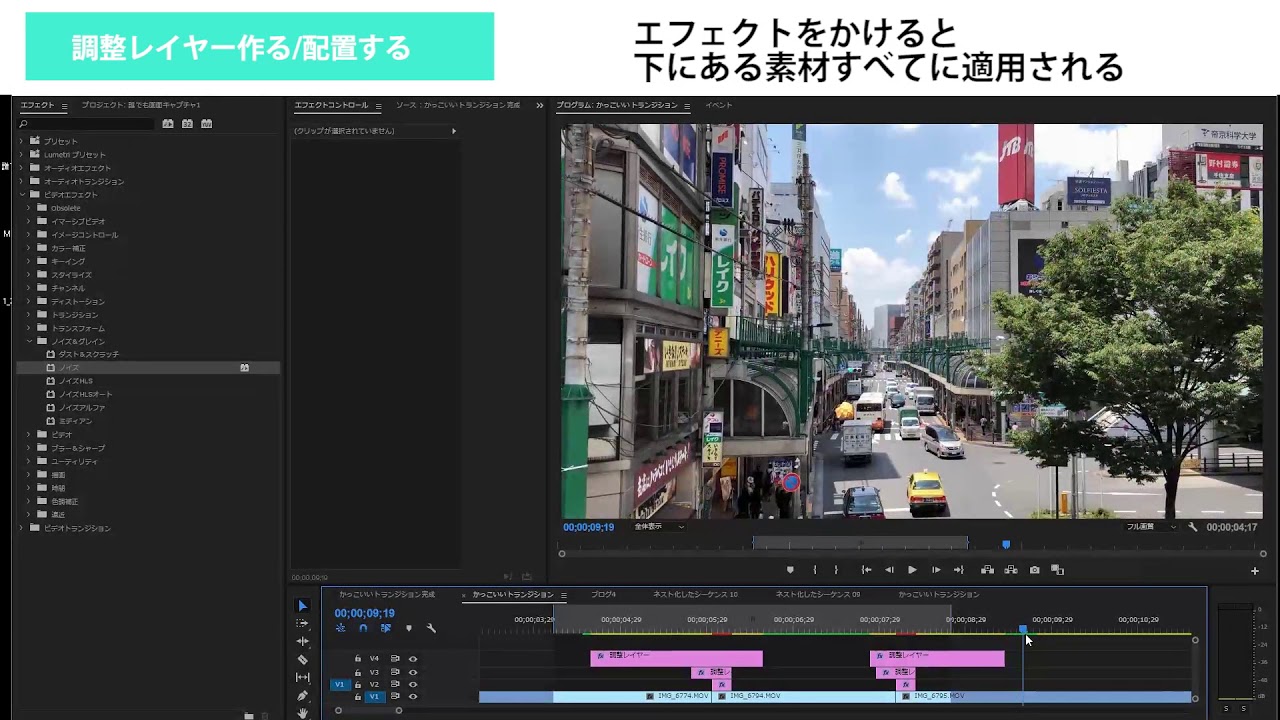
Task: Filter by 32-bit Color effects icon
Action: click(187, 124)
